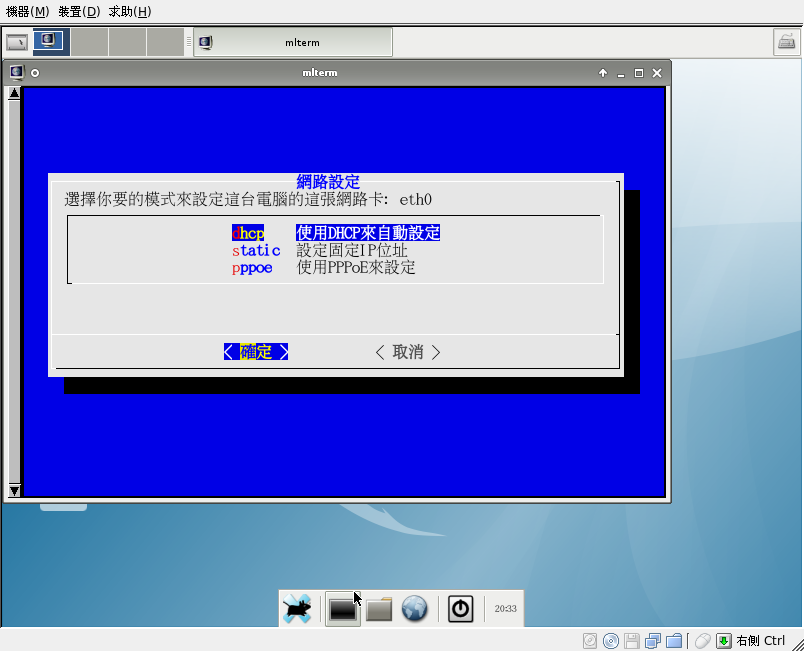
Task: Switch to the second workspace in pager
Action: click(89, 42)
